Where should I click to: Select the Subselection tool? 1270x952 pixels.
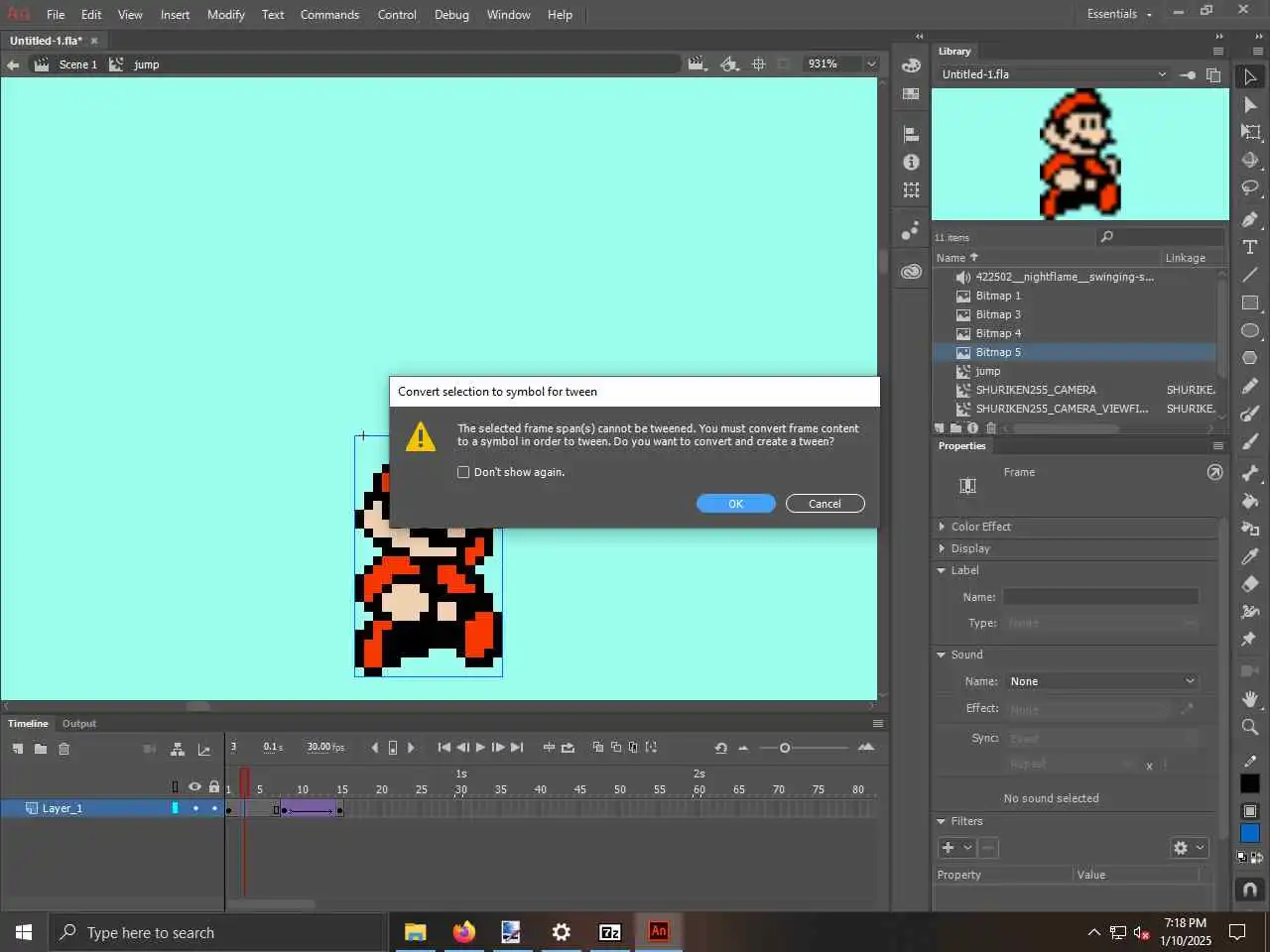pyautogui.click(x=1250, y=104)
